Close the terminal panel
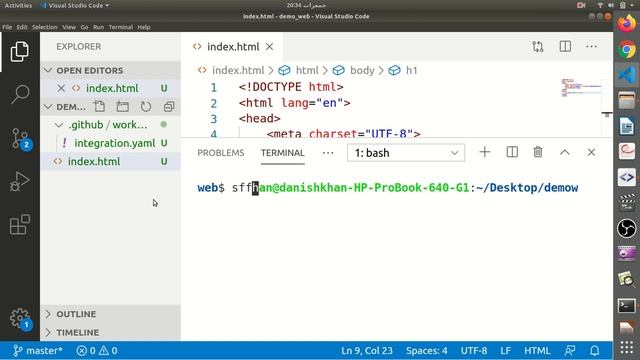 [x=591, y=152]
